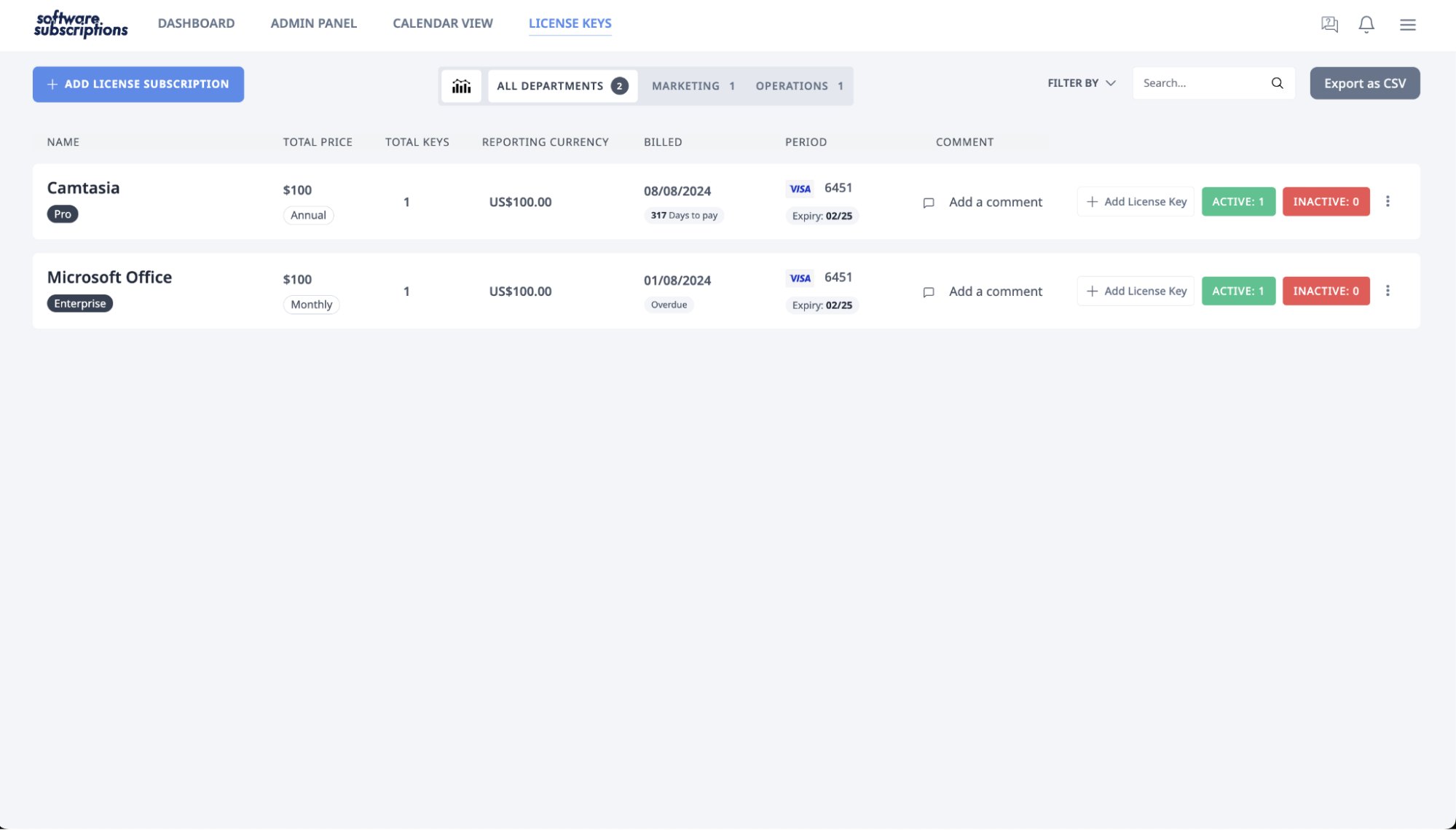This screenshot has height=830, width=1456.
Task: Open the ADMIN PANEL menu item
Action: (313, 22)
